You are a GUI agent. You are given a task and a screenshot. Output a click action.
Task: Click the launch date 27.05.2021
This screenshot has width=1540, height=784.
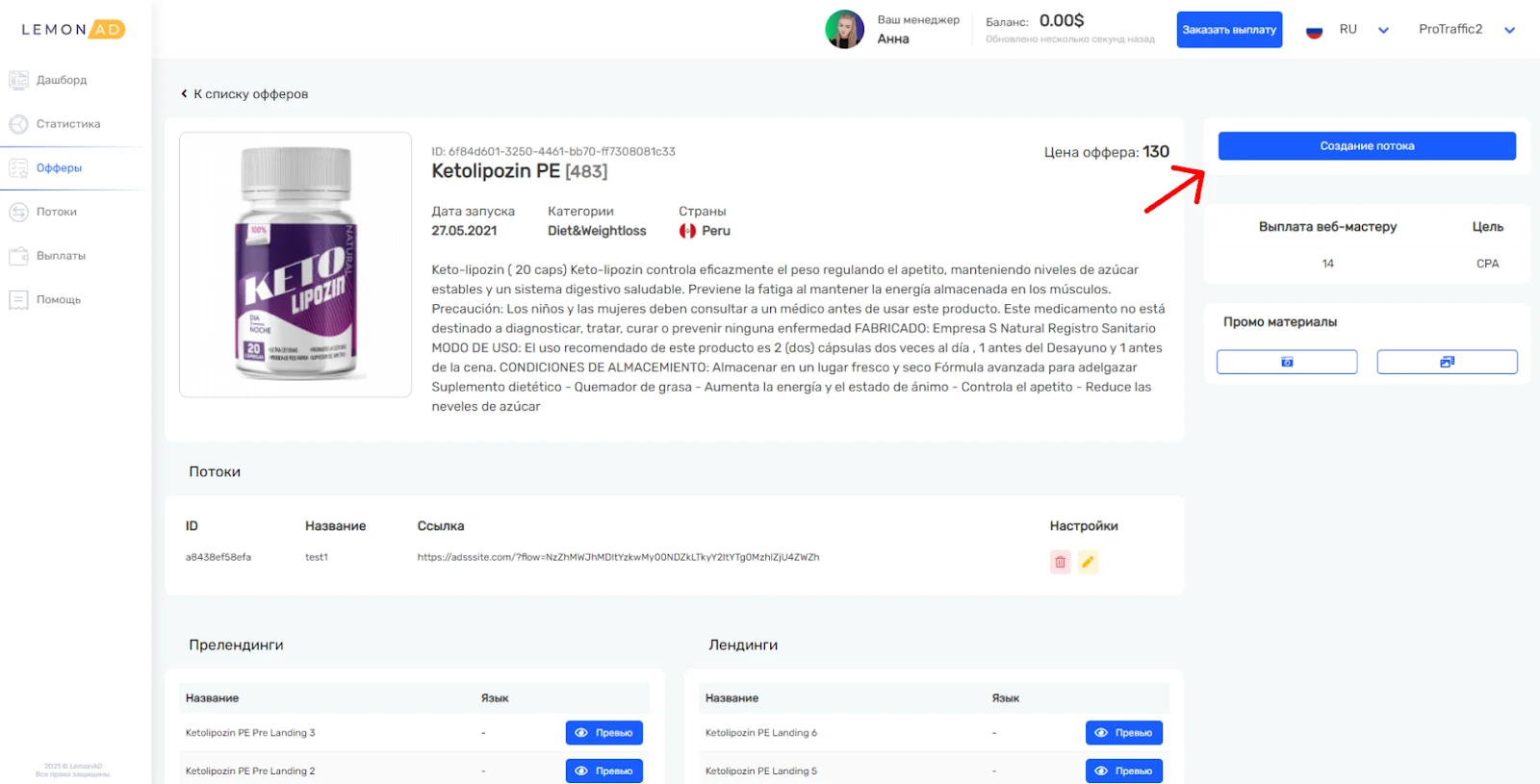pyautogui.click(x=464, y=231)
